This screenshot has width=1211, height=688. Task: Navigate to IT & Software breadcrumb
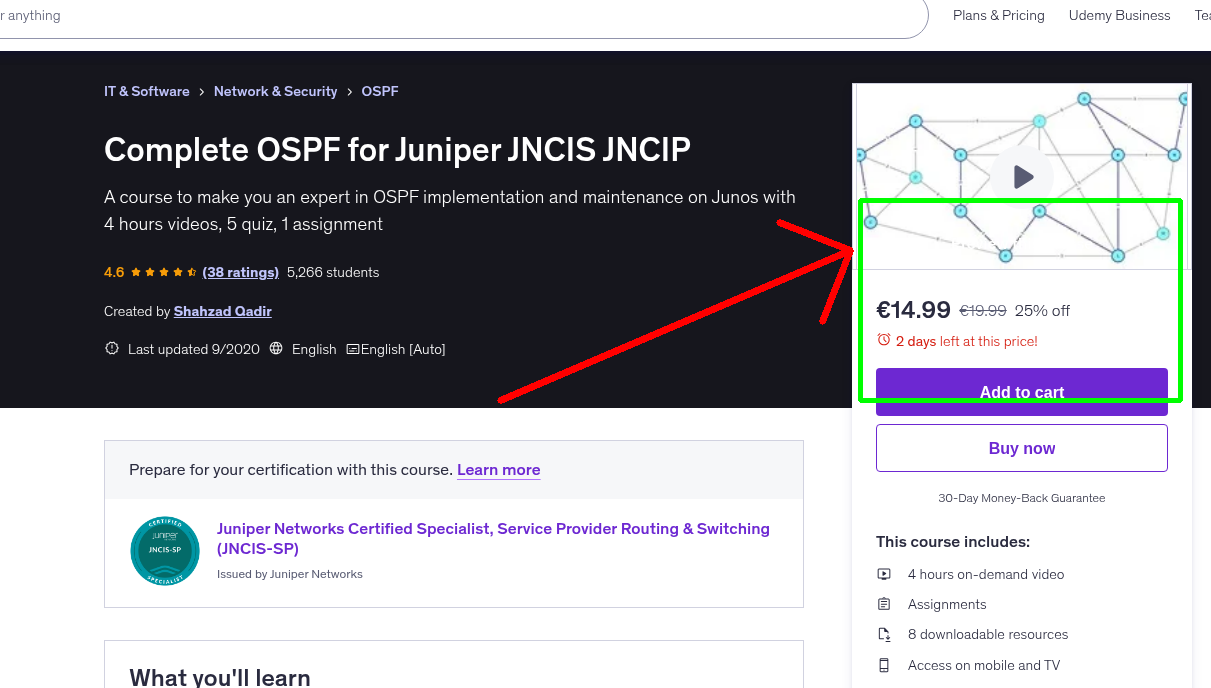(146, 91)
